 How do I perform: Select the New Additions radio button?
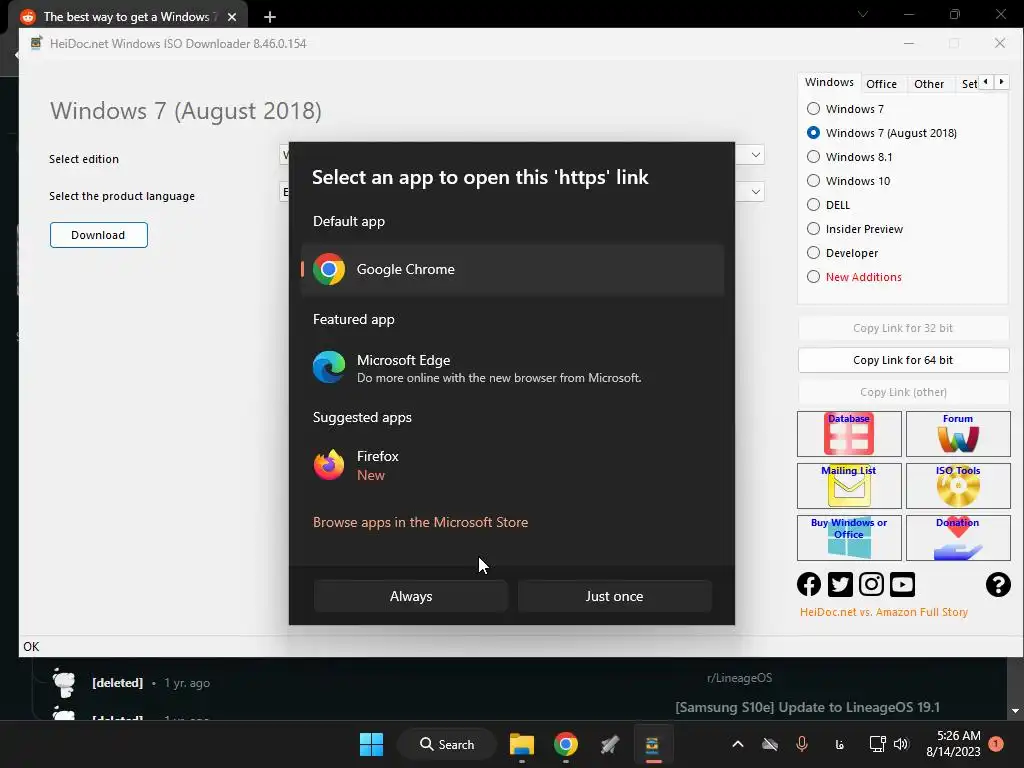click(x=813, y=277)
